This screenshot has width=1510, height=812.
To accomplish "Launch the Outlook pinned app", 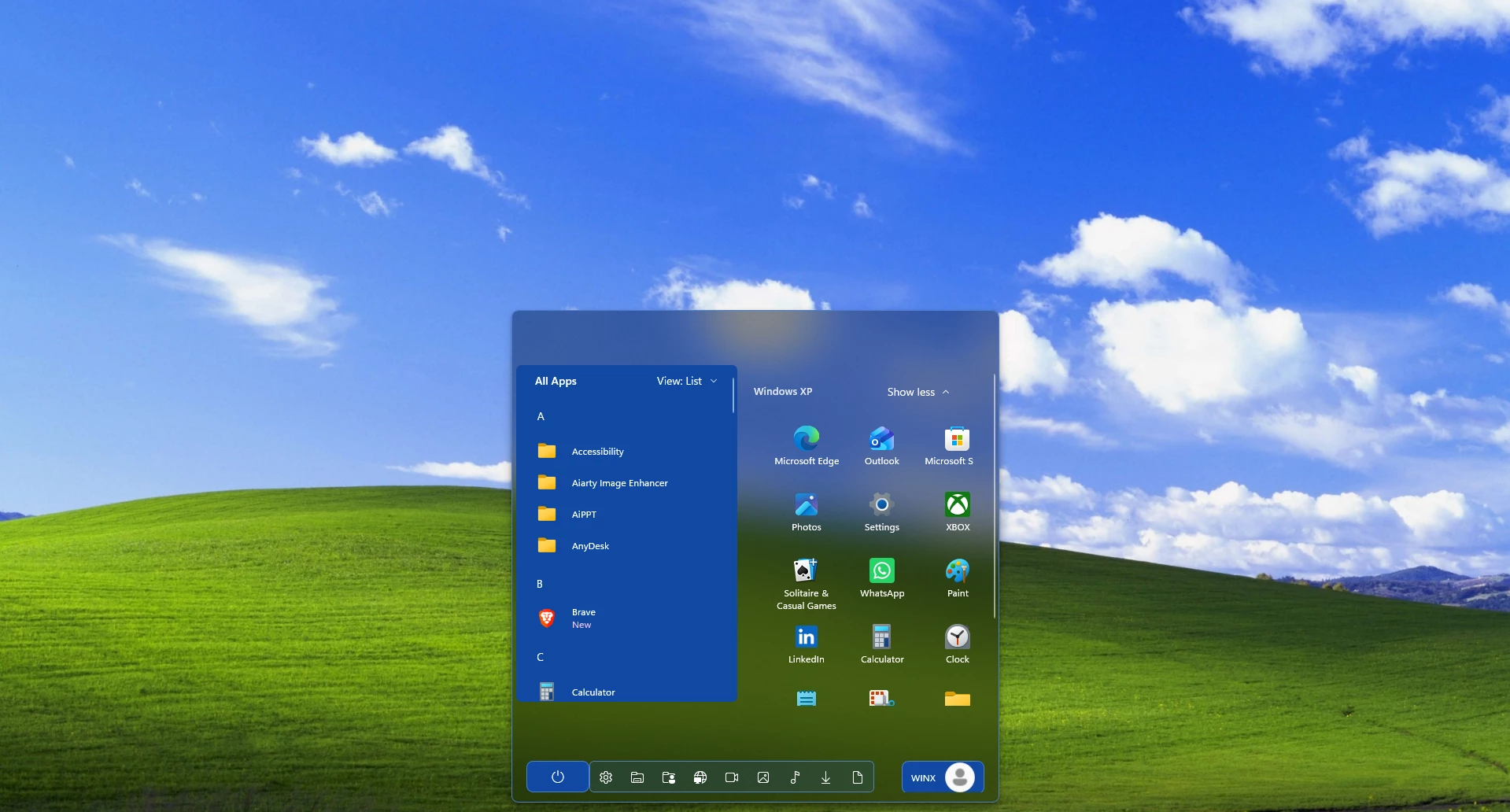I will pyautogui.click(x=882, y=445).
